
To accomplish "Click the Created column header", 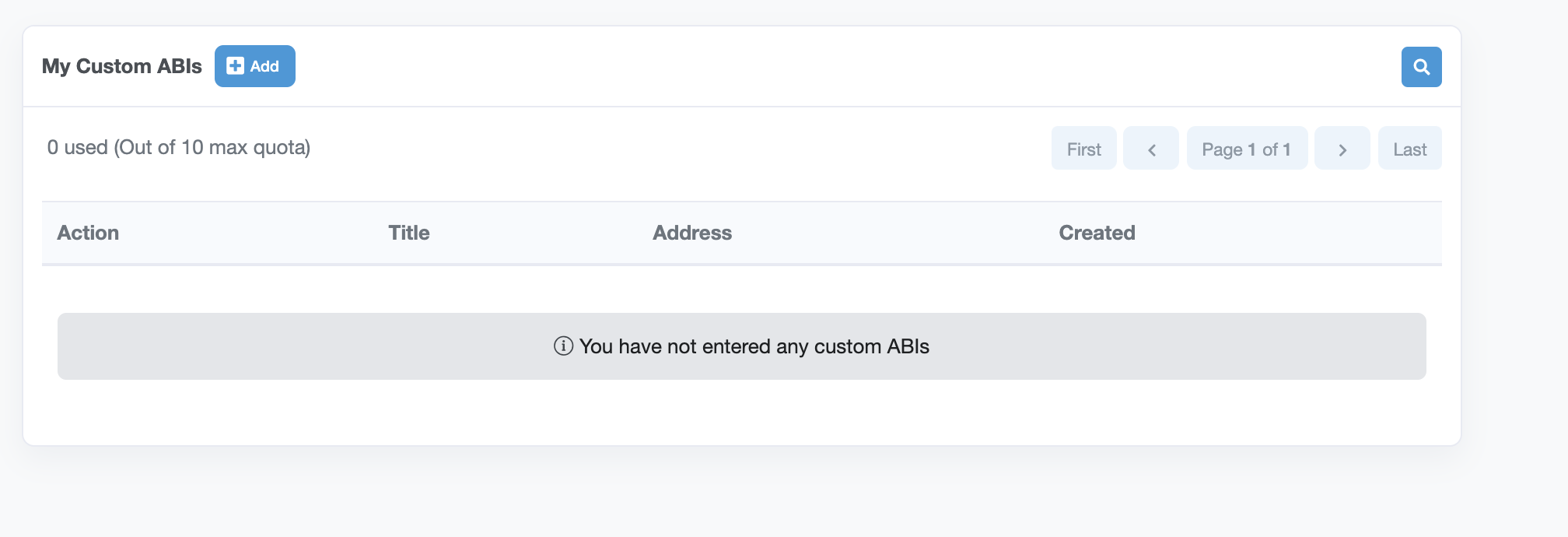I will coord(1097,233).
